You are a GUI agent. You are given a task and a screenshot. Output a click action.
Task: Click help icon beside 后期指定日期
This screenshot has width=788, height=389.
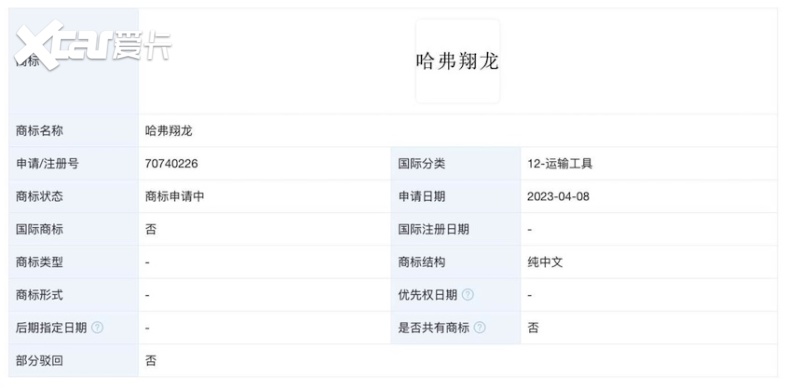pyautogui.click(x=97, y=328)
